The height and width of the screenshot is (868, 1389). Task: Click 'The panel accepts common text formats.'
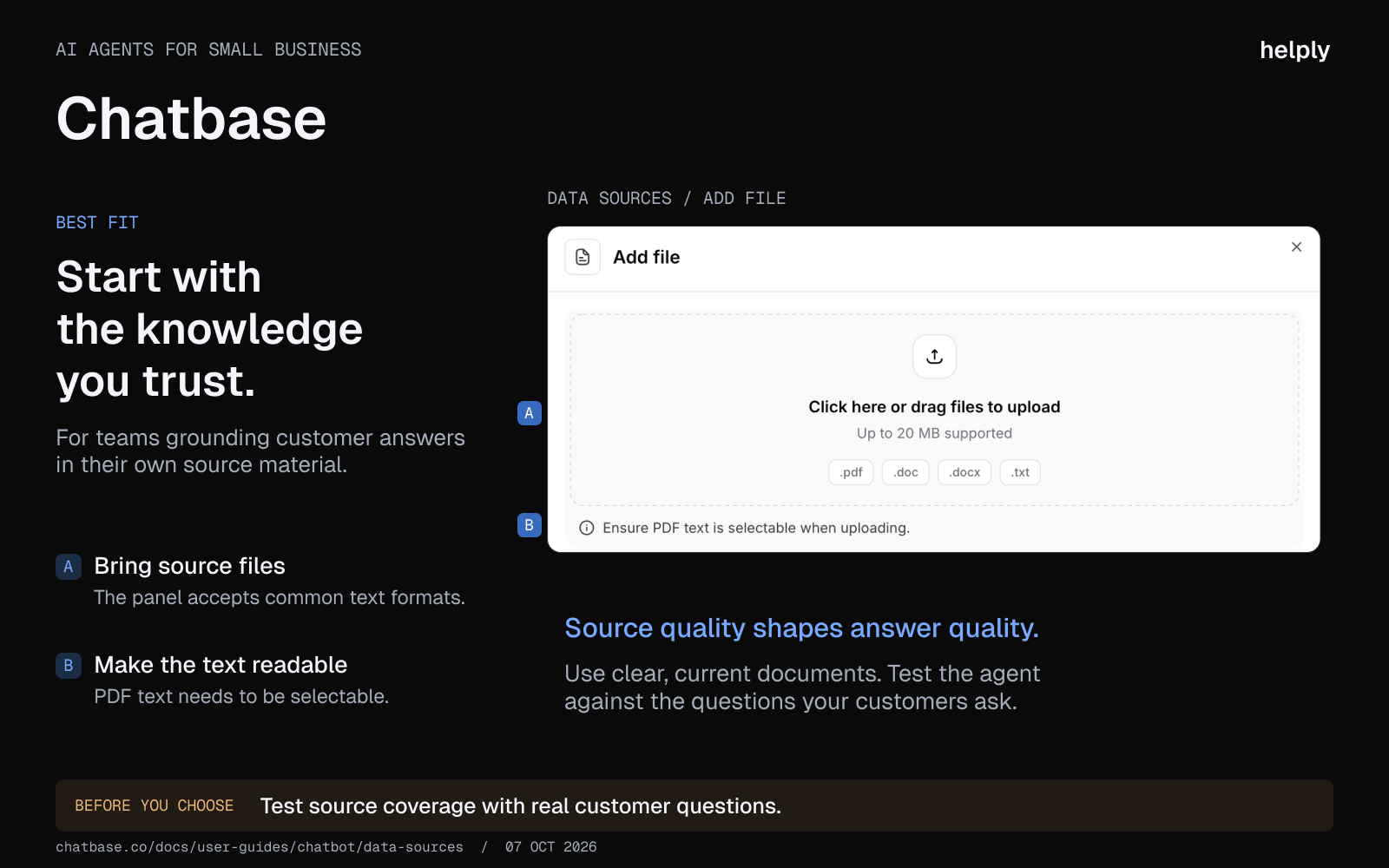click(x=280, y=597)
